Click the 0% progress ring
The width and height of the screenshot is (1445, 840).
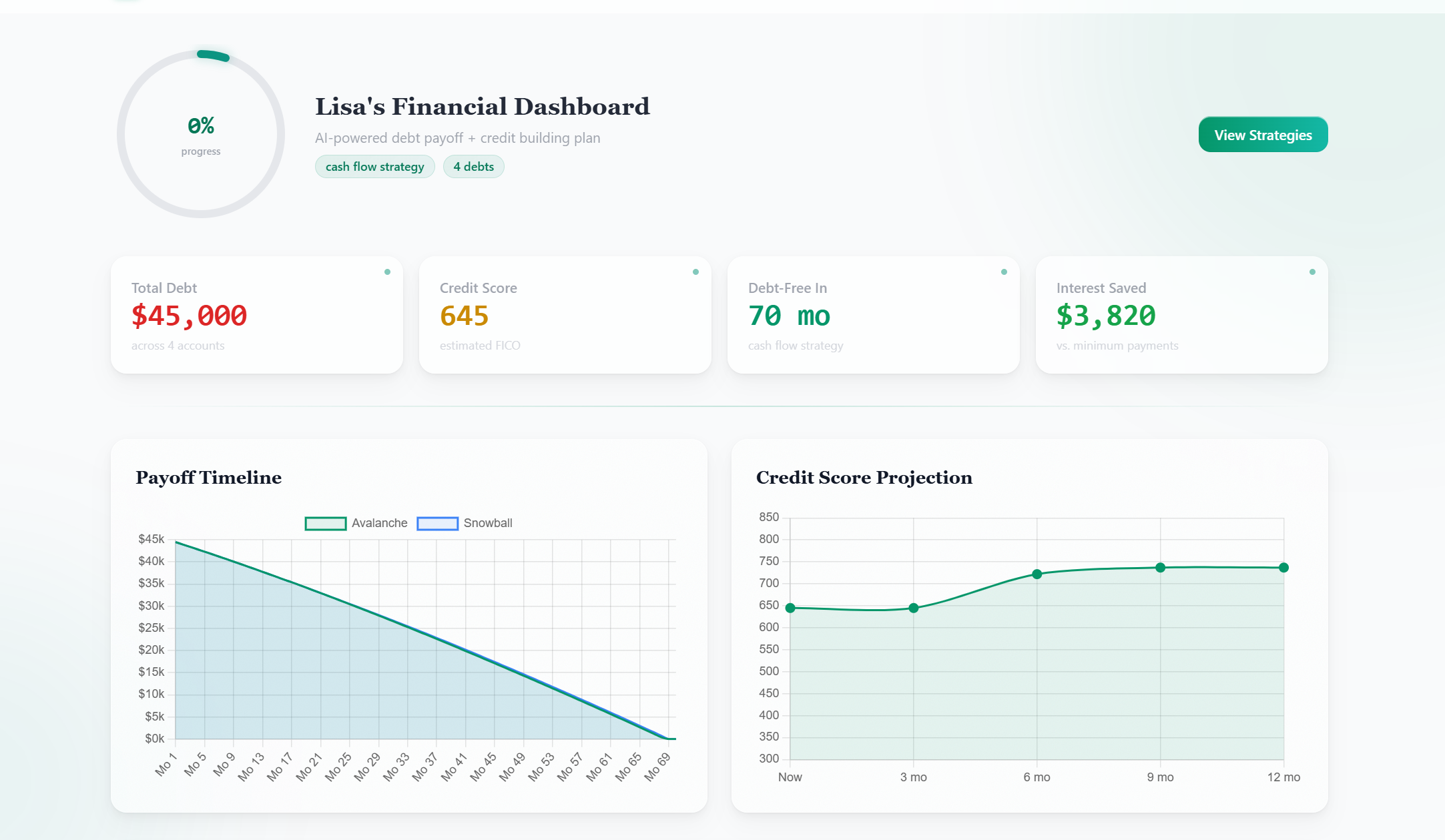[x=201, y=134]
